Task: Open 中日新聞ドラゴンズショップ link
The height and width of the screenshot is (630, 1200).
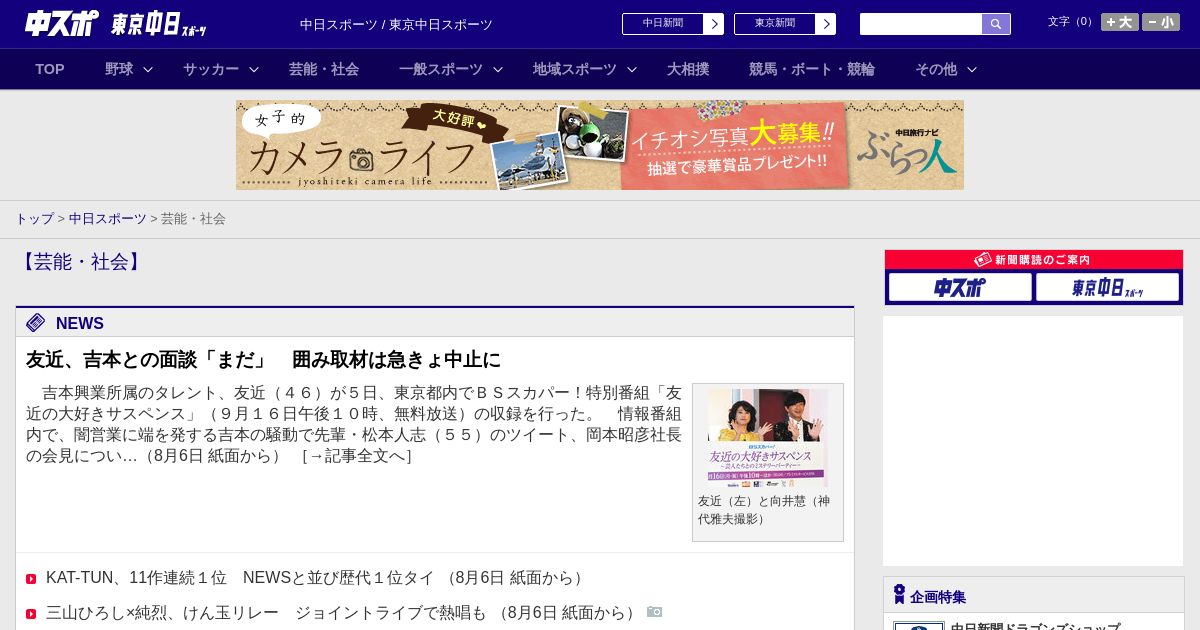Action: [1035, 626]
